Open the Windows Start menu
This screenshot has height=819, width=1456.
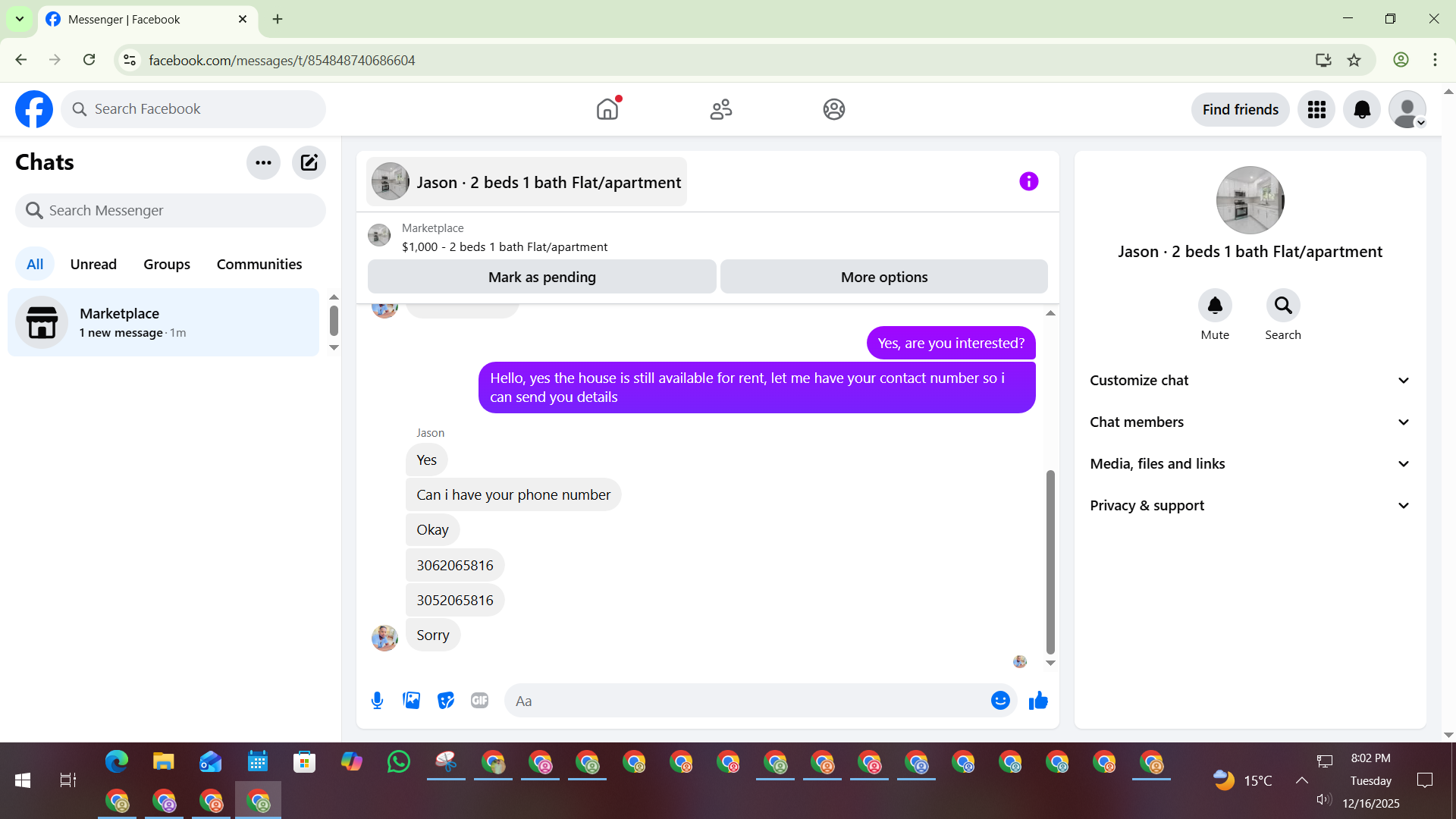pos(23,780)
